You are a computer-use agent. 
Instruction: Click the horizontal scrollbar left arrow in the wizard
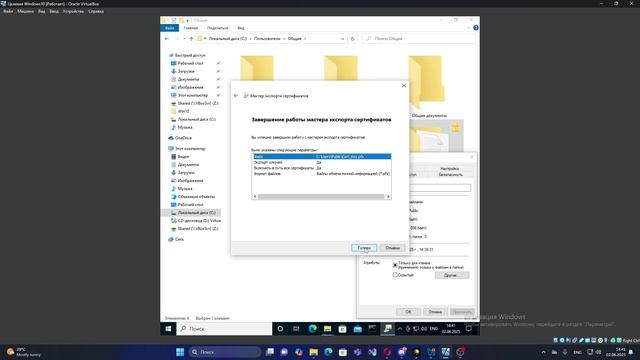pyautogui.click(x=255, y=196)
